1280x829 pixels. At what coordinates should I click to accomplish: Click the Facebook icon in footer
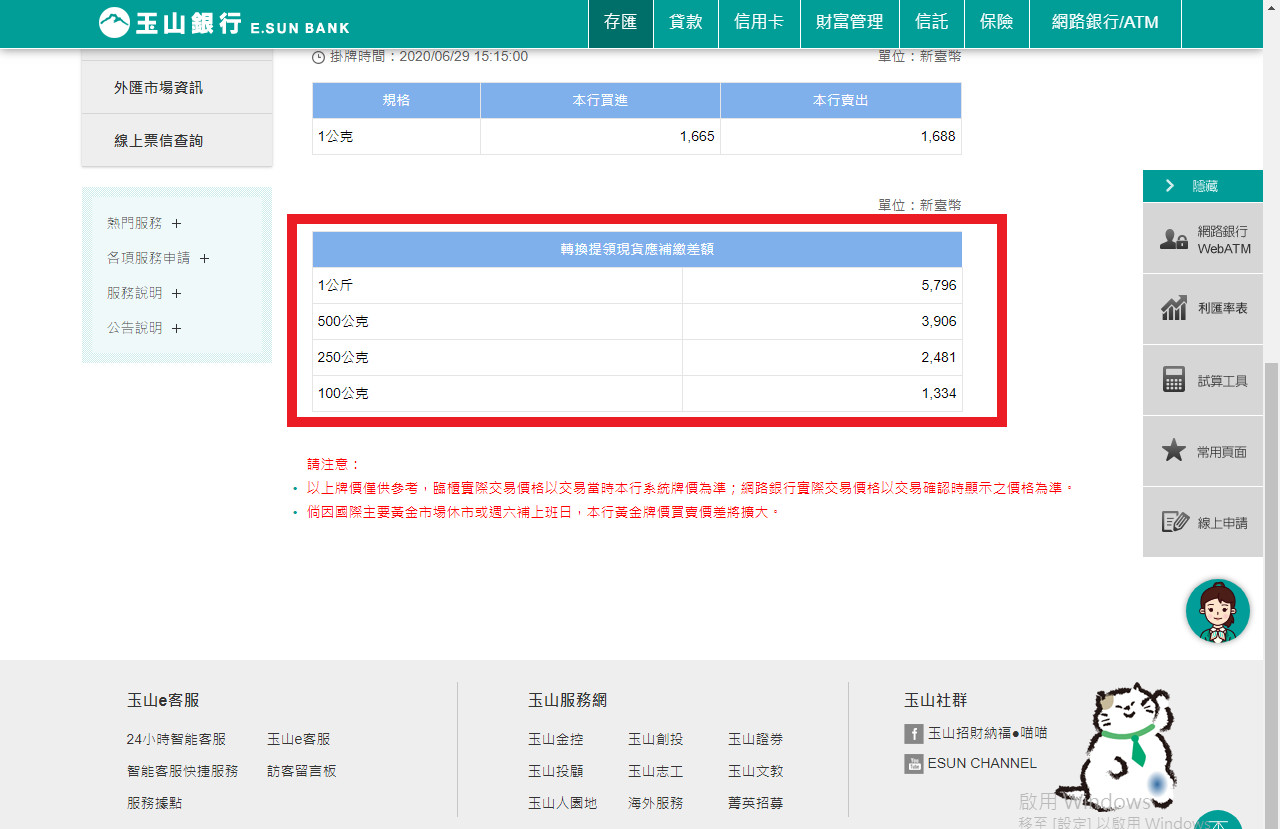point(913,734)
